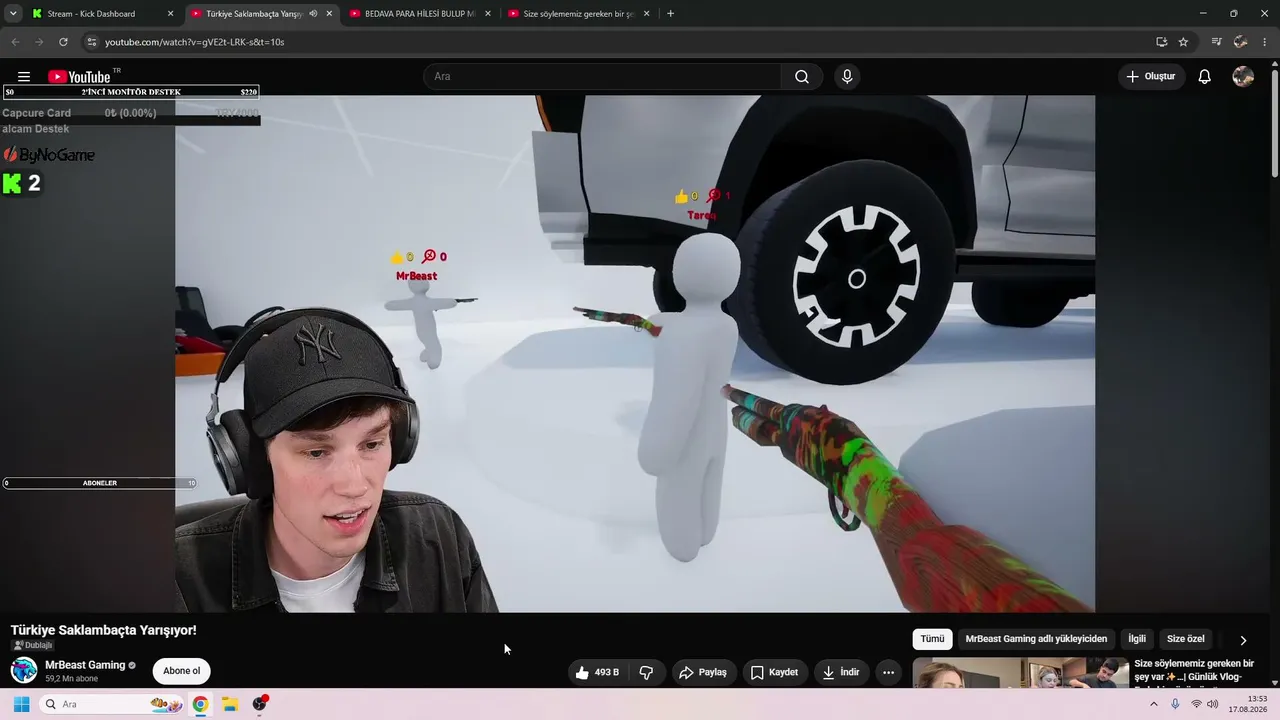1280x720 pixels.
Task: Open more actions three-dot menu
Action: pyautogui.click(x=888, y=672)
